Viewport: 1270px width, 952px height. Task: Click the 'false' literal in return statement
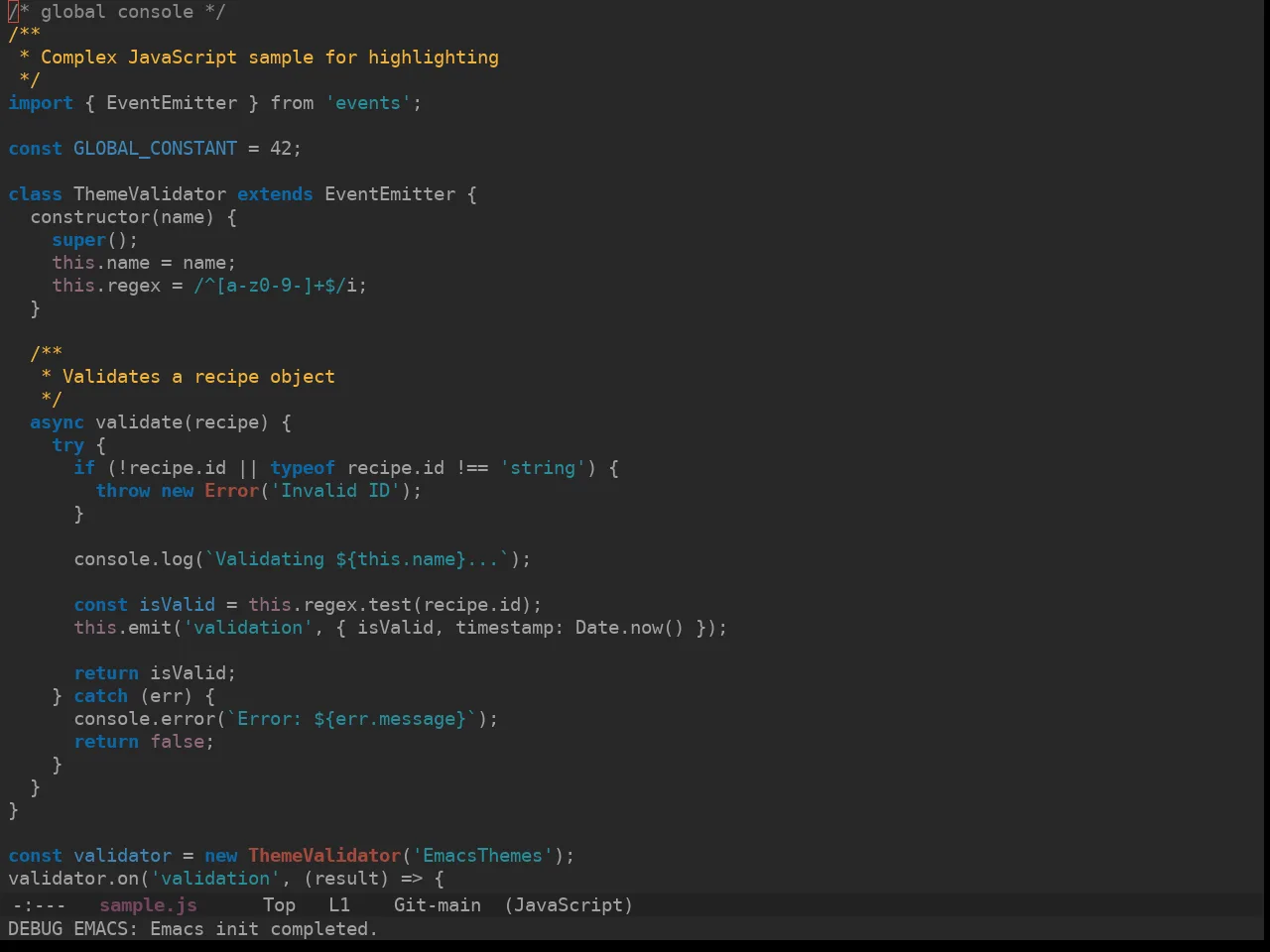(177, 742)
